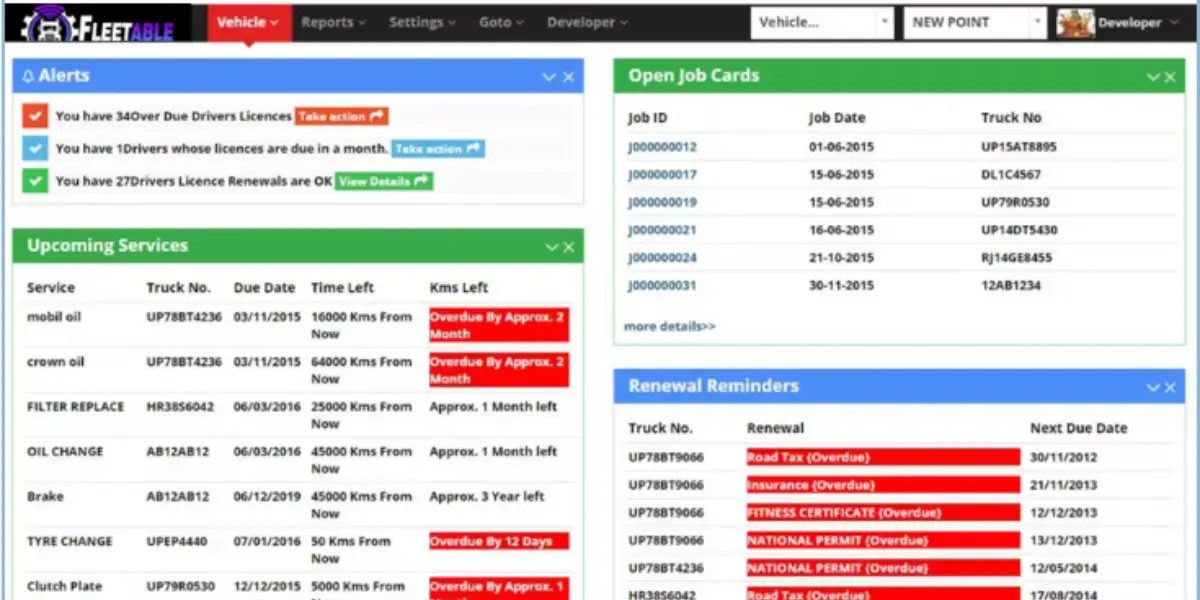This screenshot has height=600, width=1200.
Task: Click the OIL CHANGE service name
Action: tap(65, 452)
